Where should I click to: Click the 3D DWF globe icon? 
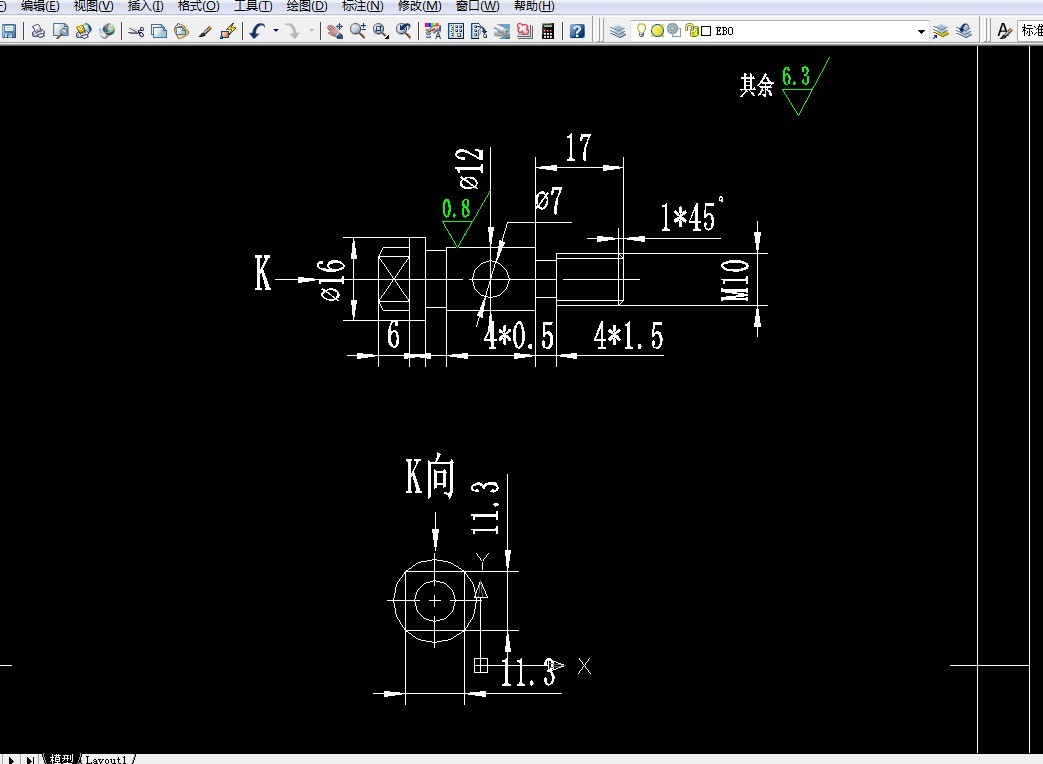tap(106, 31)
